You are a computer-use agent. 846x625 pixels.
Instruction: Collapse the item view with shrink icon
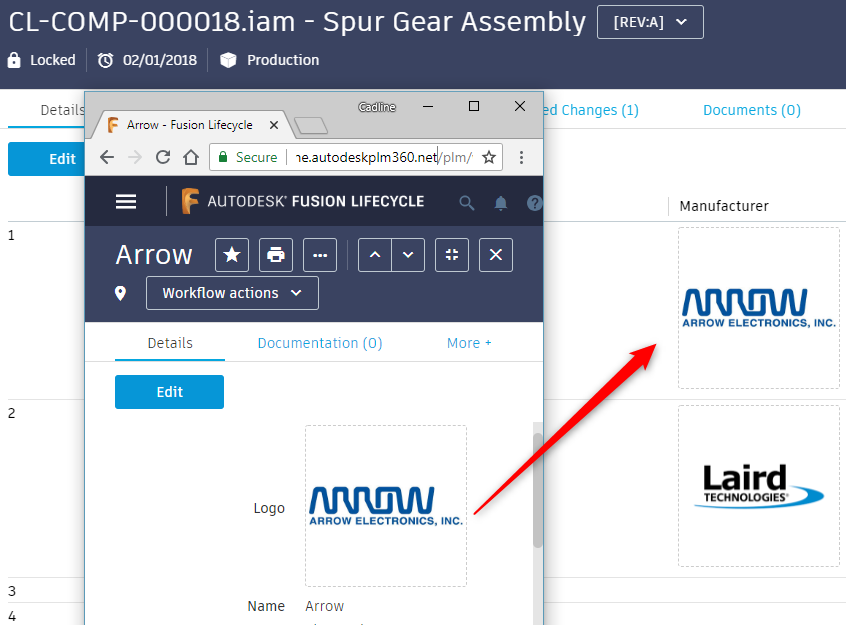coord(452,255)
